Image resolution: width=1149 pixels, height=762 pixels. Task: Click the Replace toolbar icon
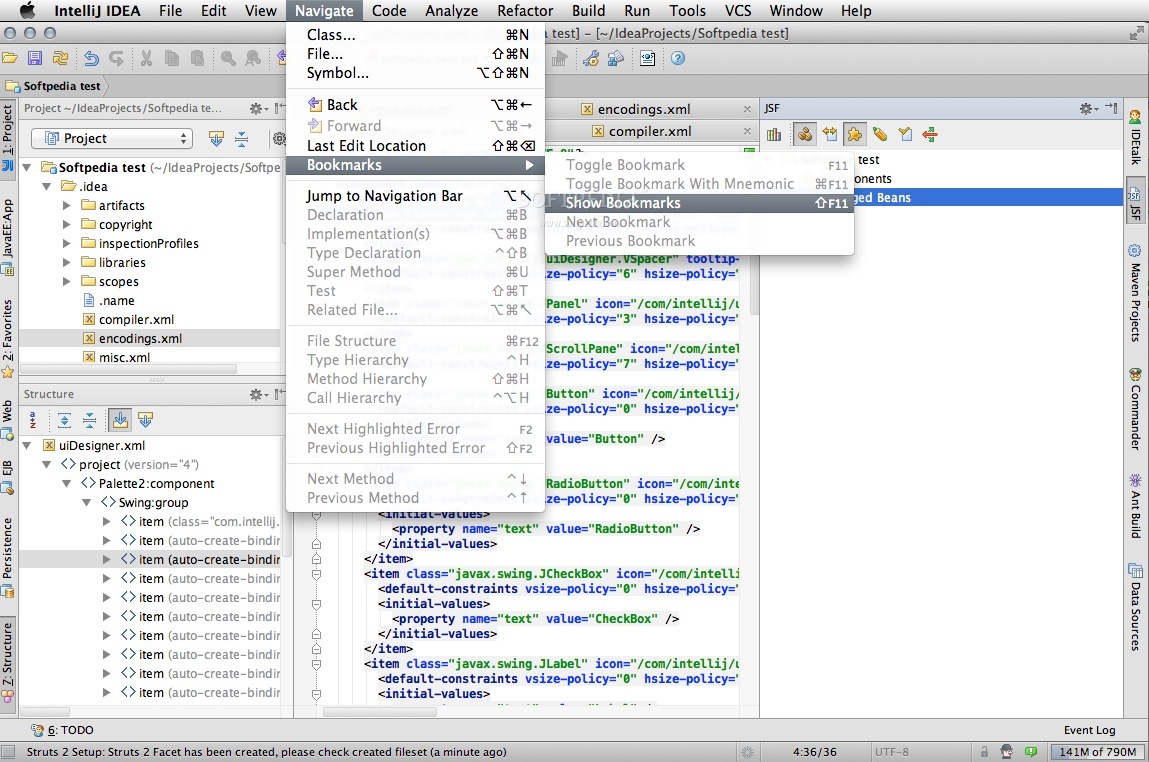coord(253,58)
